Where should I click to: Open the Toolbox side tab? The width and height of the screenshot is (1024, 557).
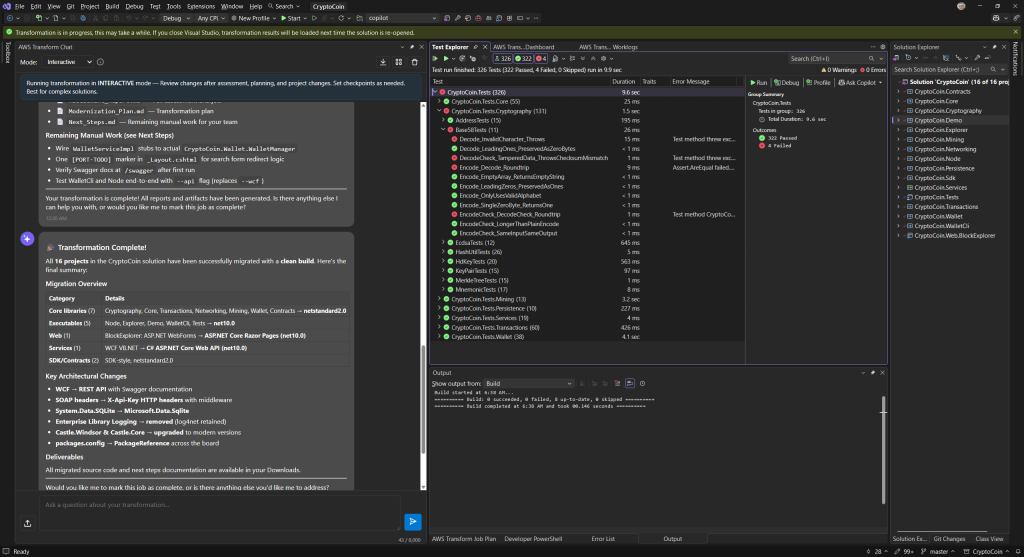tap(8, 53)
